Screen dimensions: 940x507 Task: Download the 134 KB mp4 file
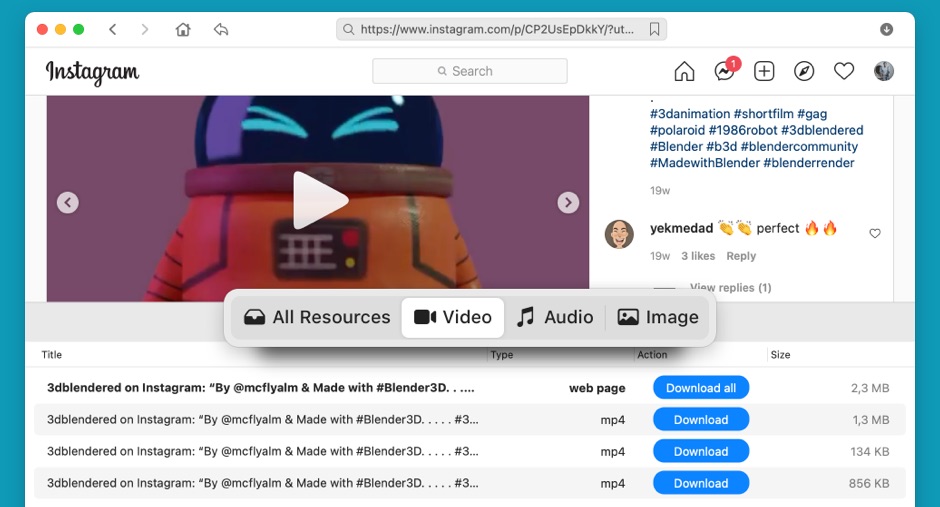[701, 451]
